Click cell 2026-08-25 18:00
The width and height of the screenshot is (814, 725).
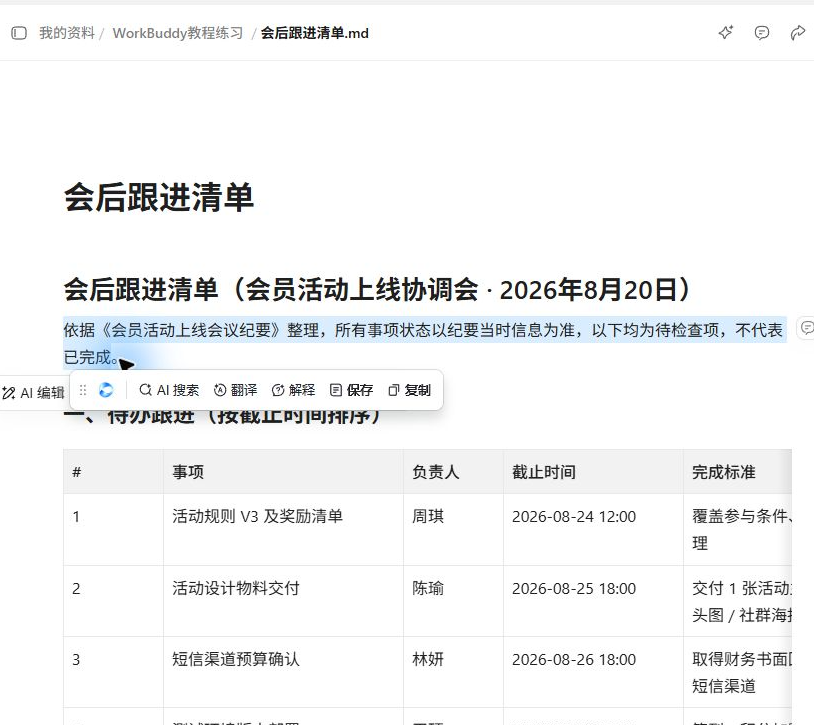[x=593, y=601]
